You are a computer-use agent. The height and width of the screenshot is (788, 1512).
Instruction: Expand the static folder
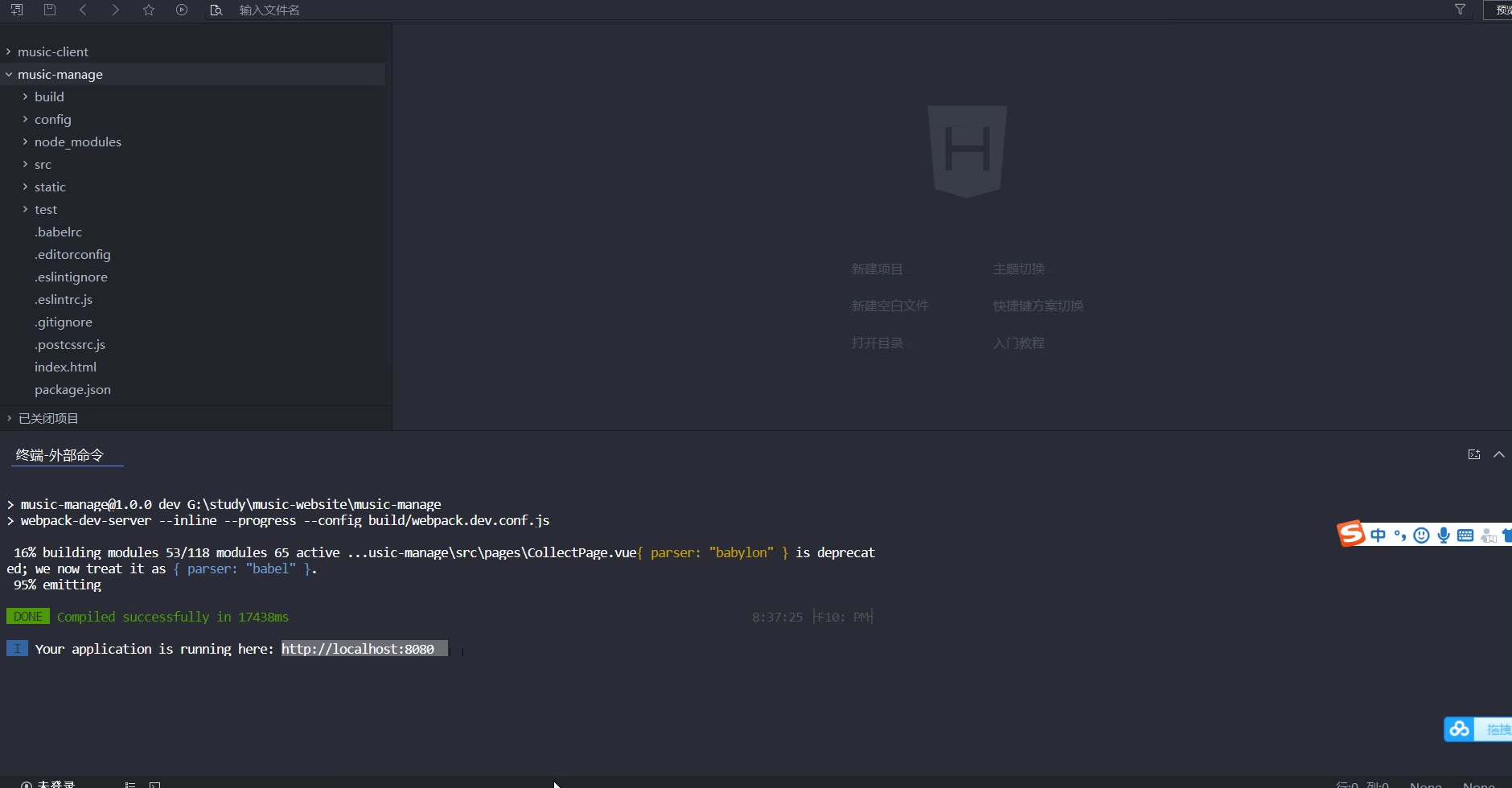tap(25, 187)
